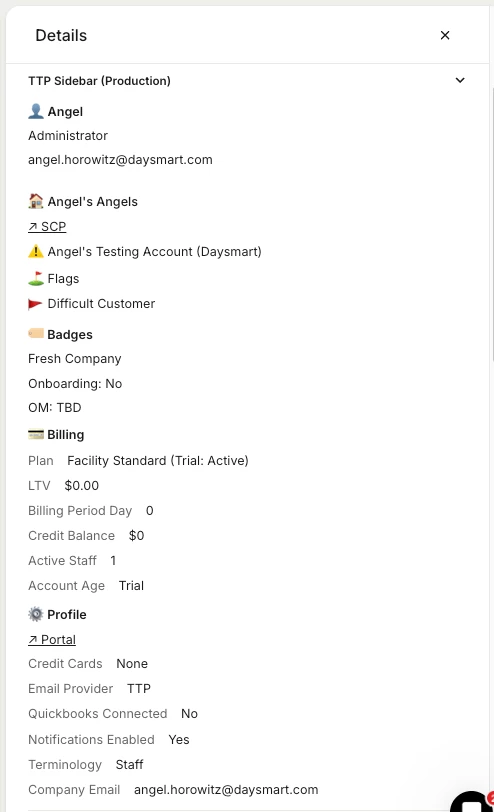Click the Facility Standard (Trial: Active) plan value
The image size is (494, 812).
pos(158,460)
